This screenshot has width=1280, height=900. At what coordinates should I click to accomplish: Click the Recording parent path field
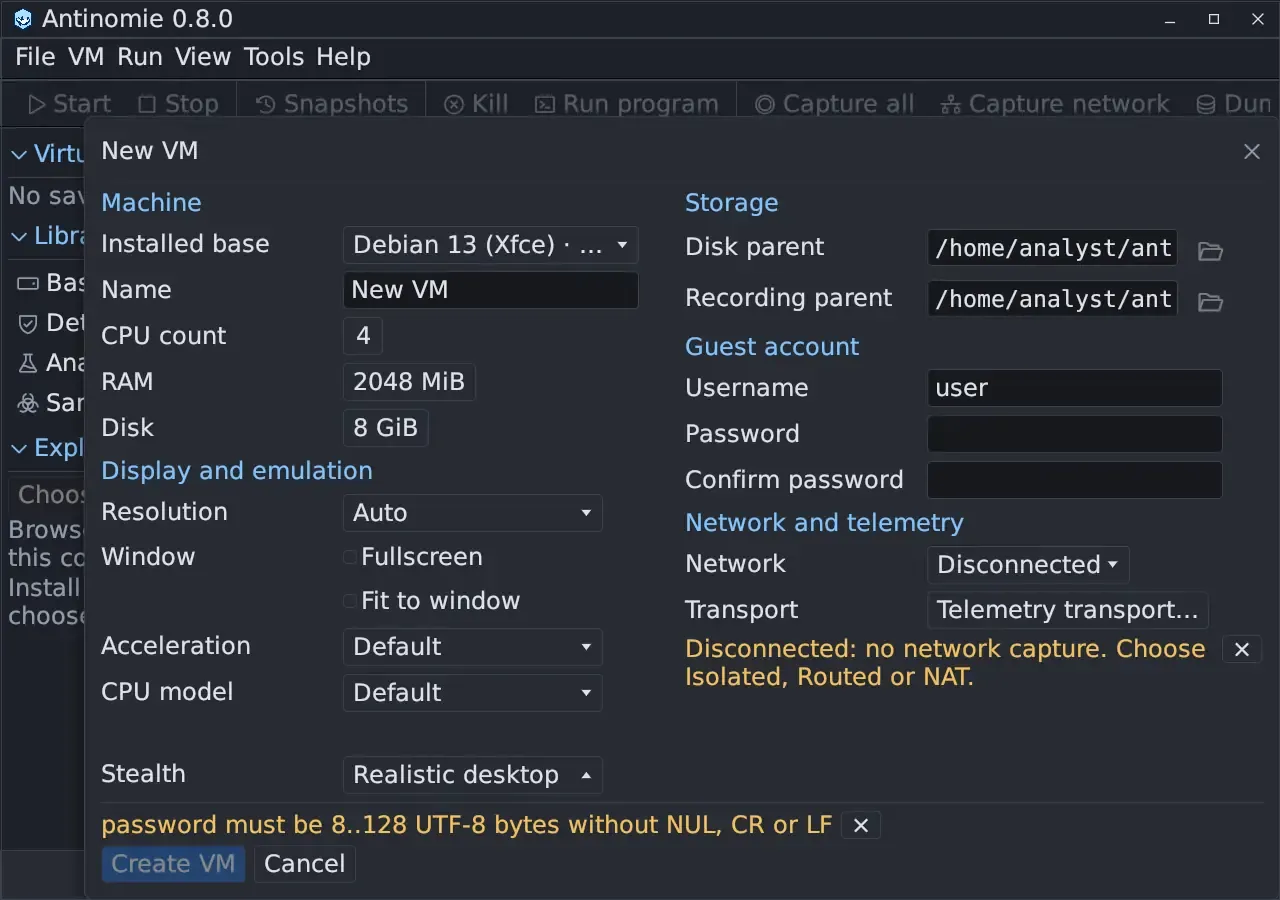(x=1052, y=299)
